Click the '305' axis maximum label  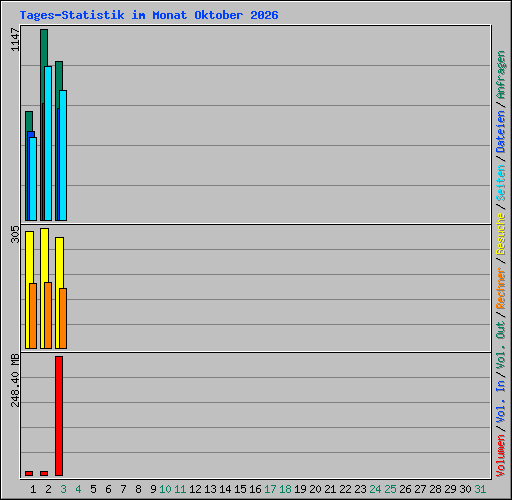point(15,234)
